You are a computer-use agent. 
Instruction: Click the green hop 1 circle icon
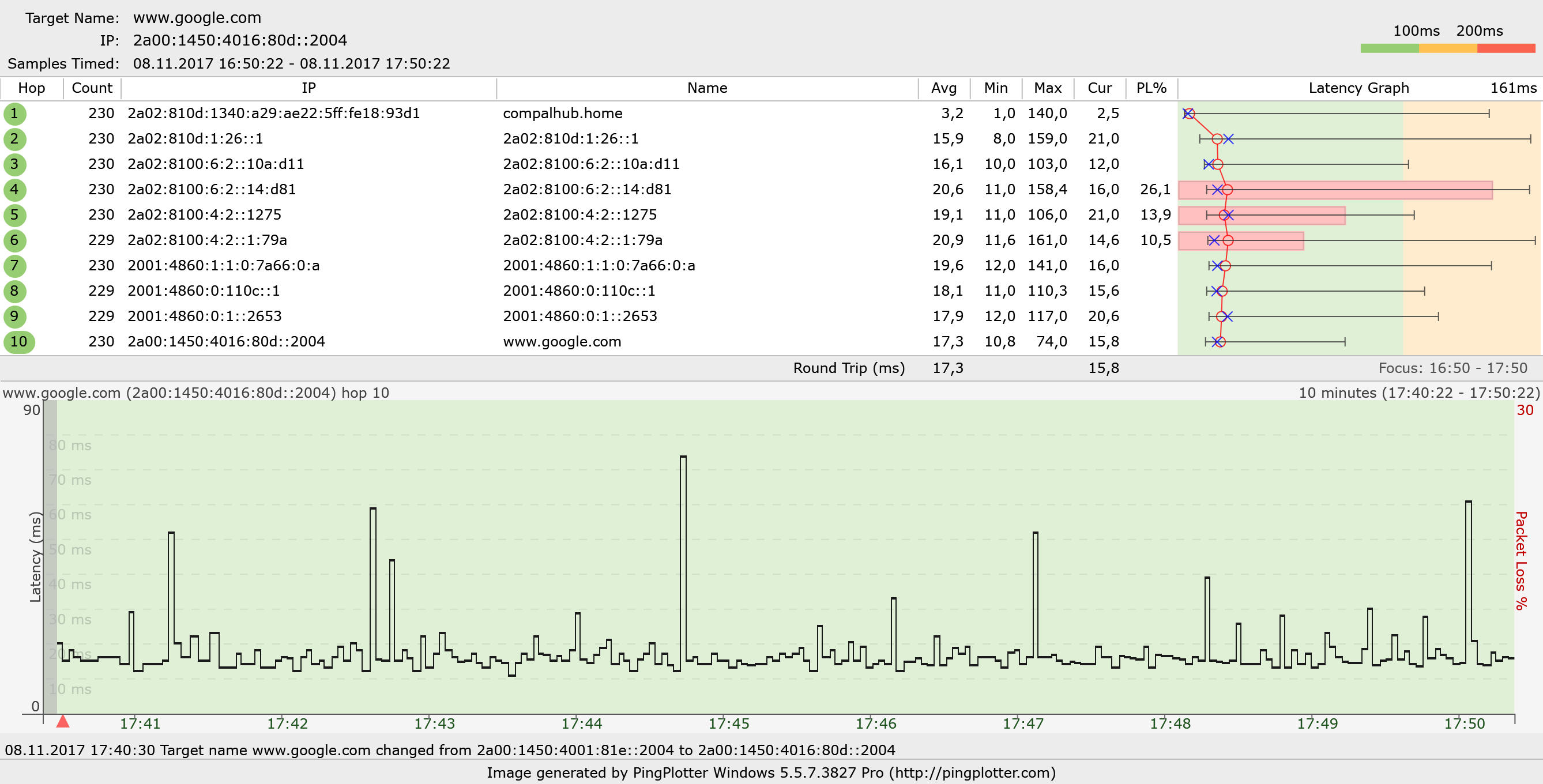[14, 114]
